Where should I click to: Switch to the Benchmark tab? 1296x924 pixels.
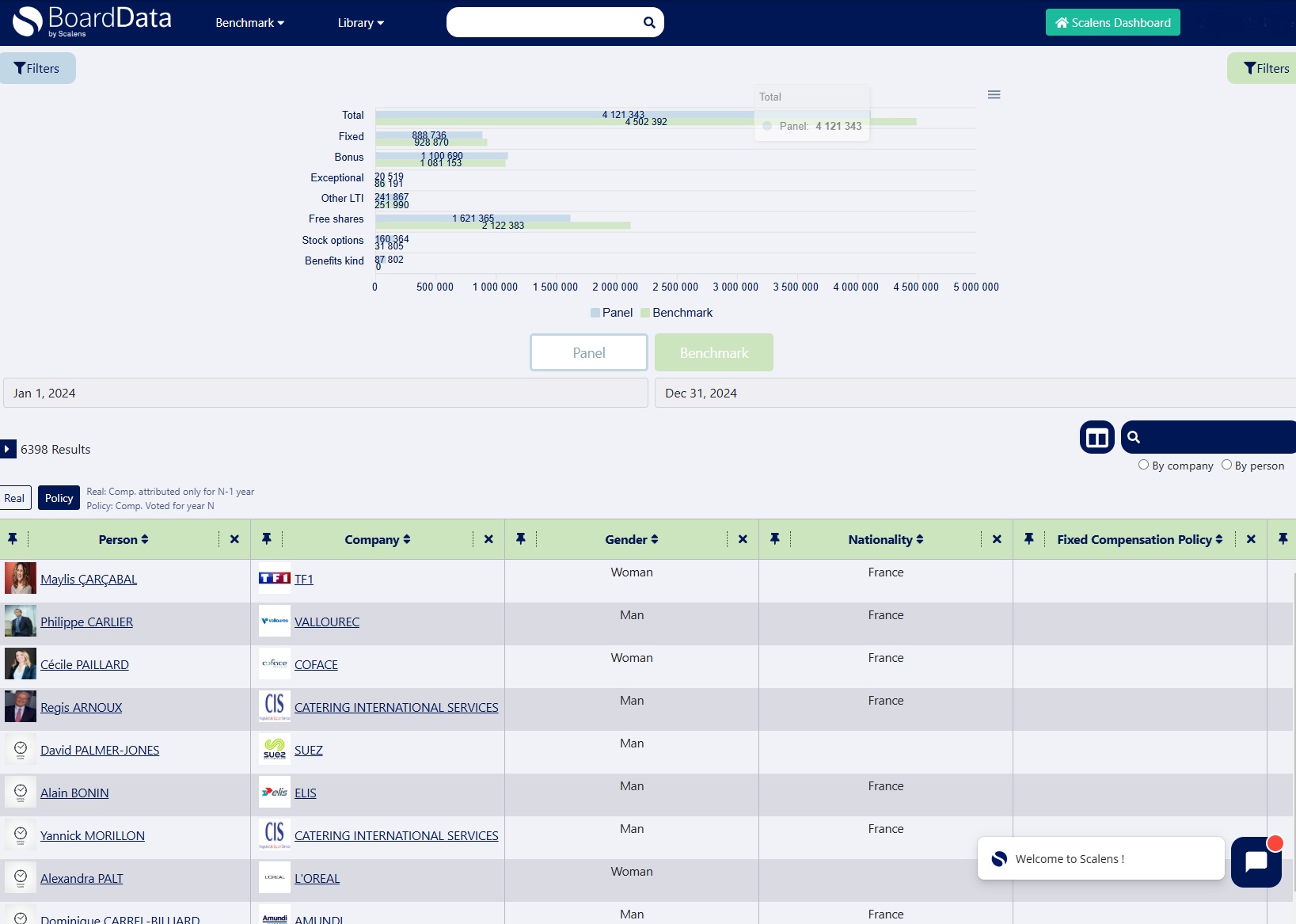(713, 352)
